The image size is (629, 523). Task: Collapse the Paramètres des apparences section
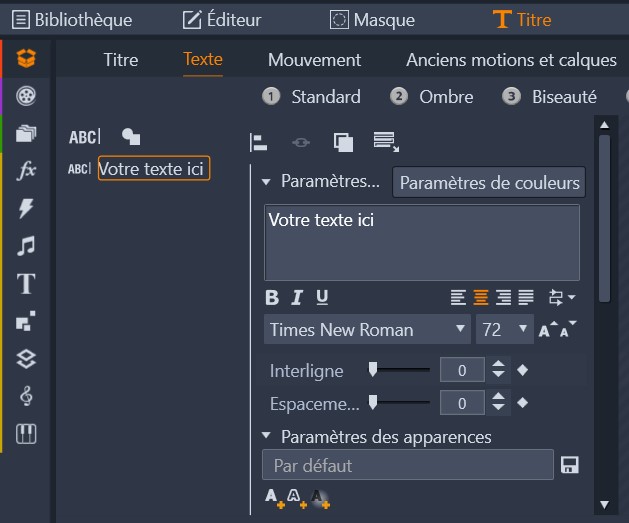point(267,436)
